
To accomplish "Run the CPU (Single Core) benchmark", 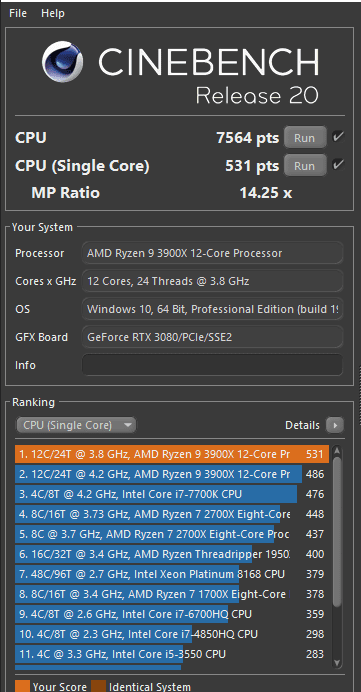I will 305,165.
